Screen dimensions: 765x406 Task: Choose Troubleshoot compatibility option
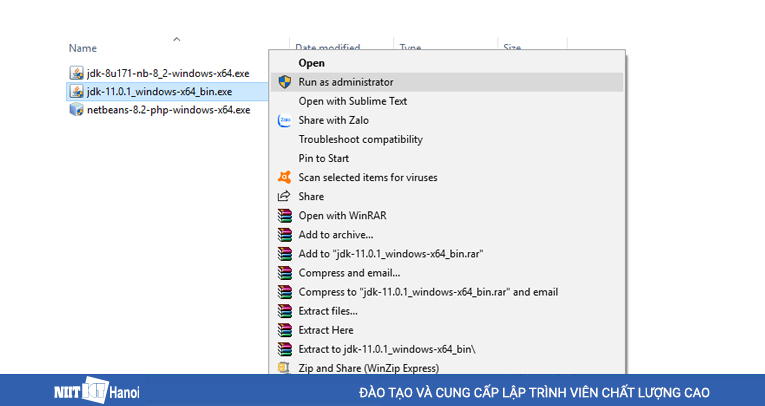pos(360,139)
